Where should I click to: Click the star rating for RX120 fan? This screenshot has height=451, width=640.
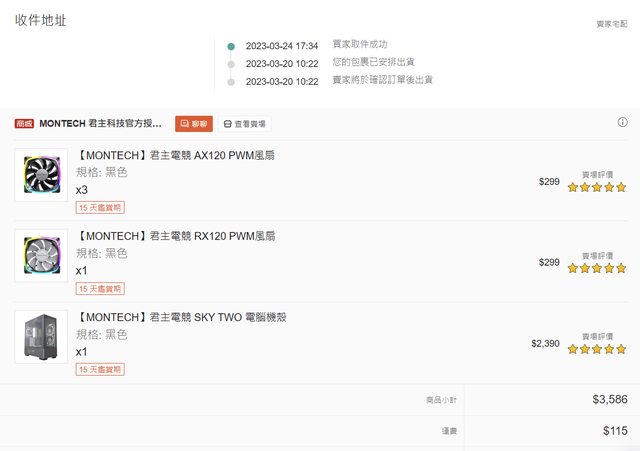tap(597, 268)
